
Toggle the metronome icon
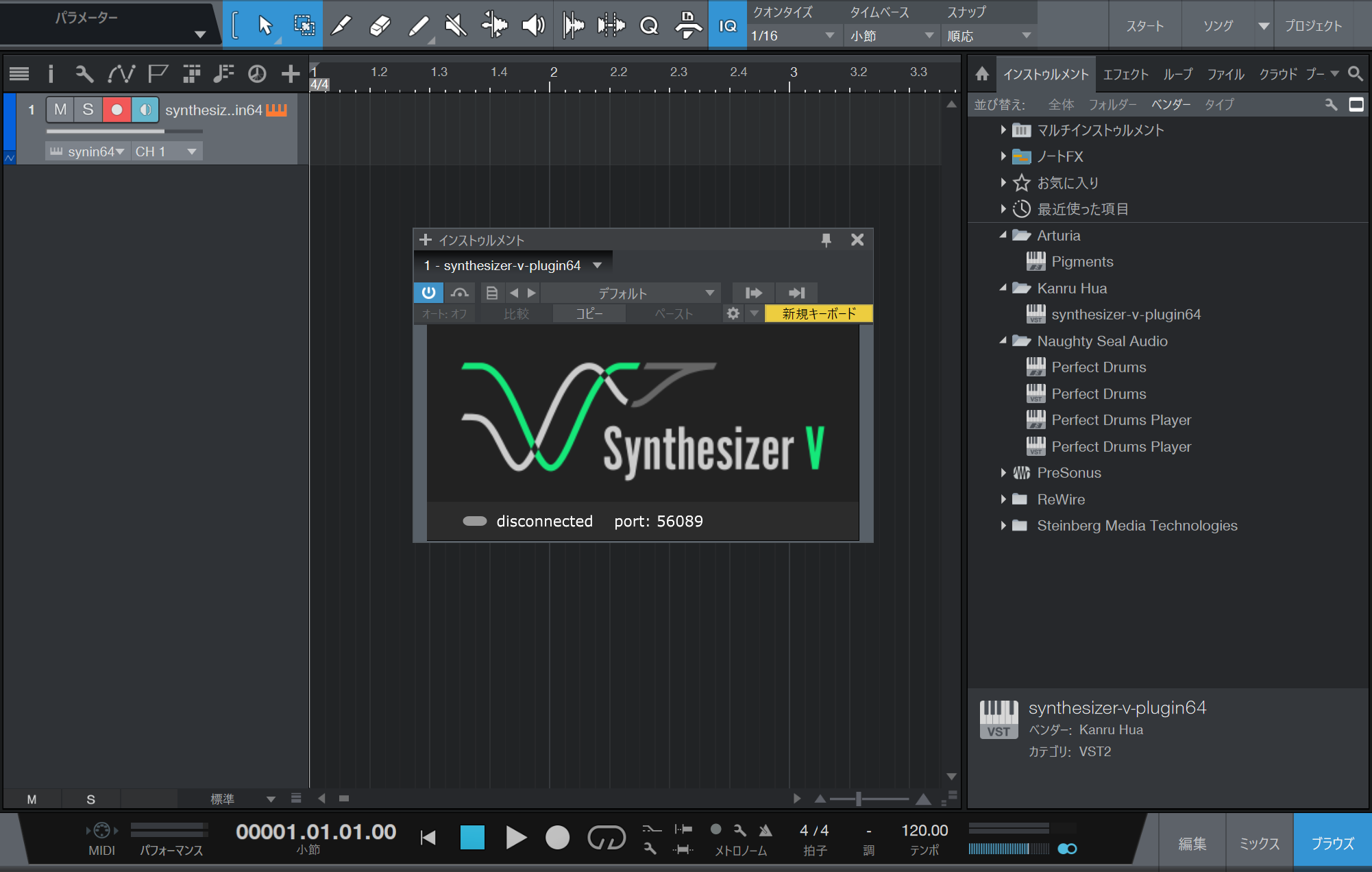pos(765,830)
